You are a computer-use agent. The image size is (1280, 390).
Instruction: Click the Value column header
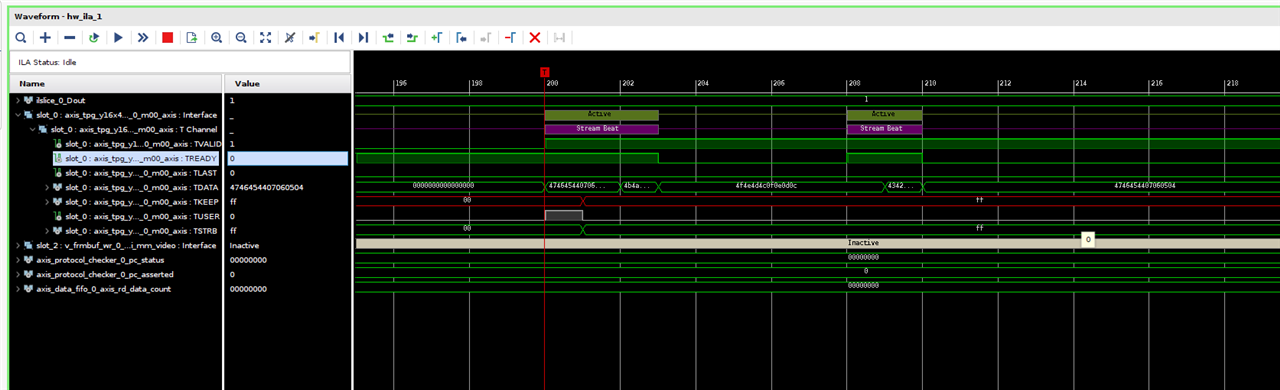[288, 84]
